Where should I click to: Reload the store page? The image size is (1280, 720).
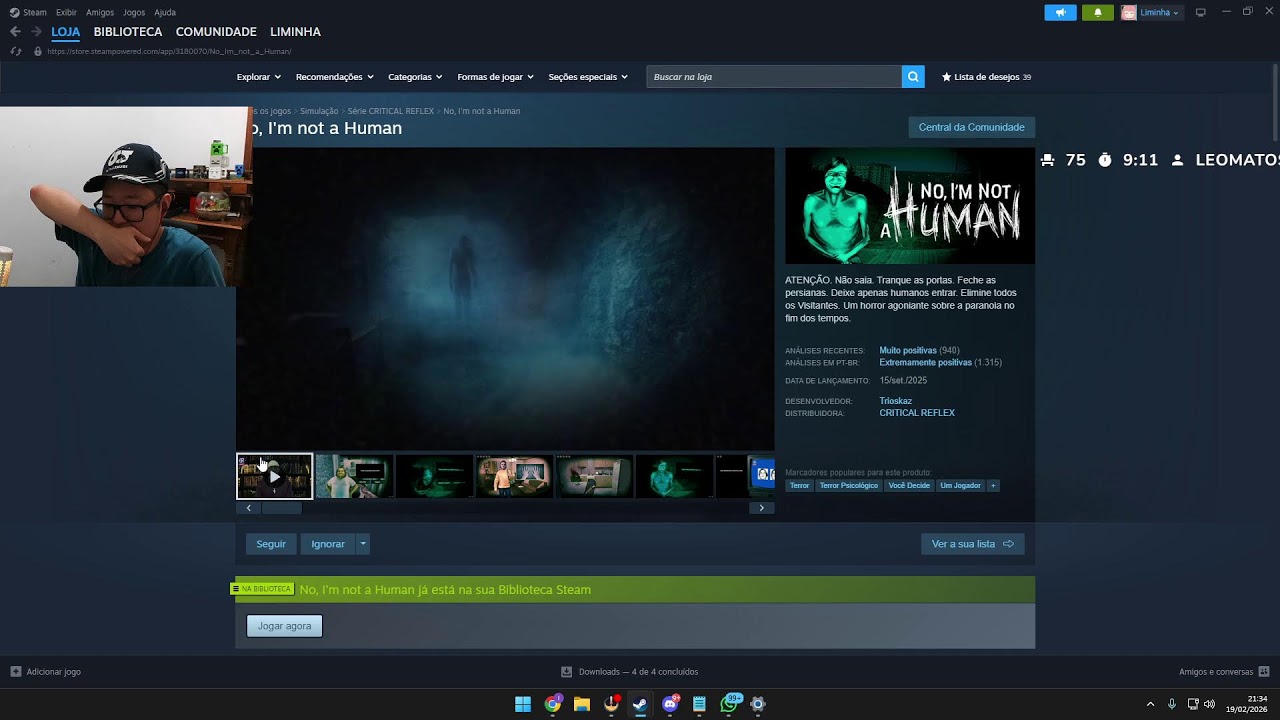point(16,51)
